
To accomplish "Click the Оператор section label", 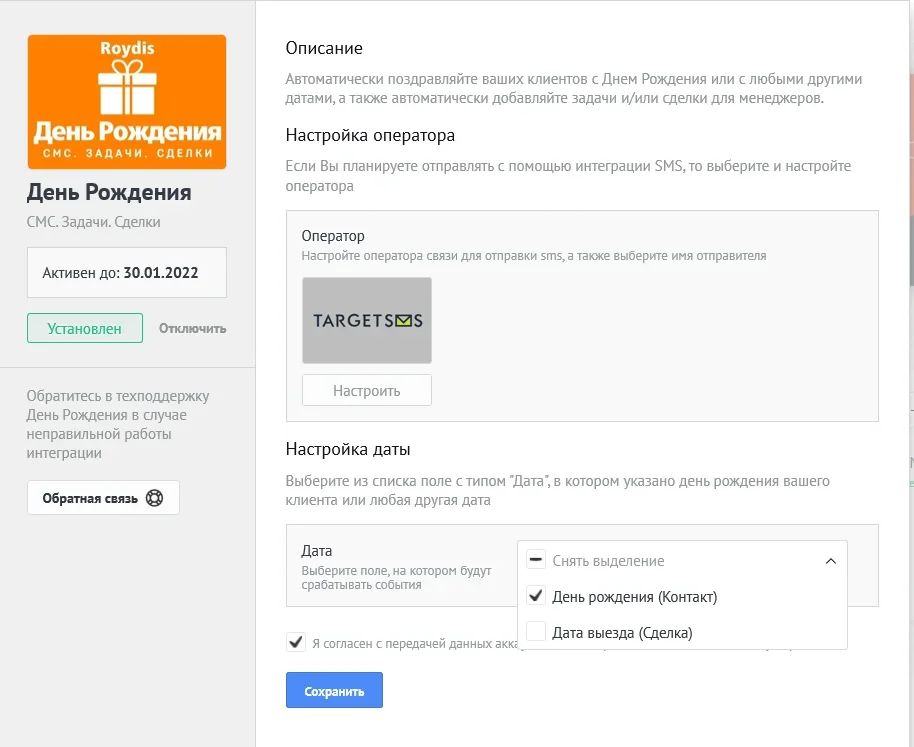I will point(333,236).
